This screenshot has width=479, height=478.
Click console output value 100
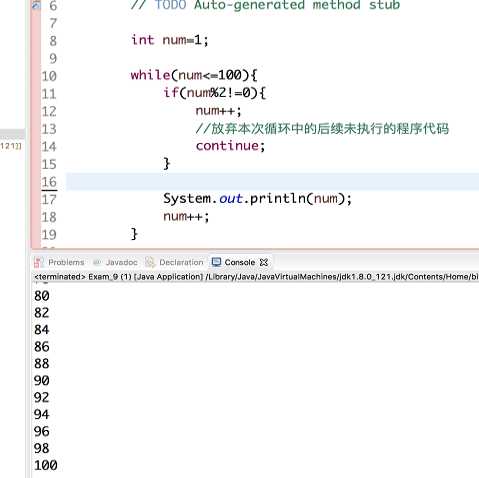[x=46, y=465]
